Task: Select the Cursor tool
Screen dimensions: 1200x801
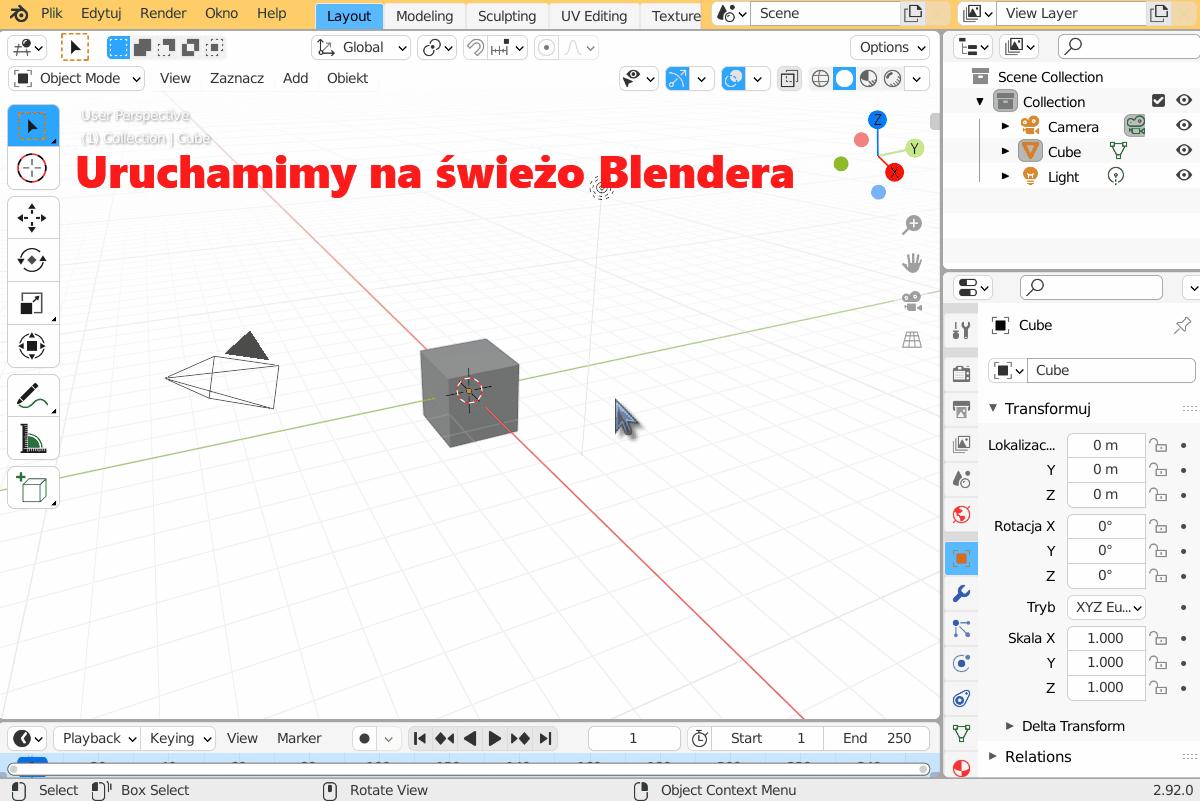Action: coord(33,169)
